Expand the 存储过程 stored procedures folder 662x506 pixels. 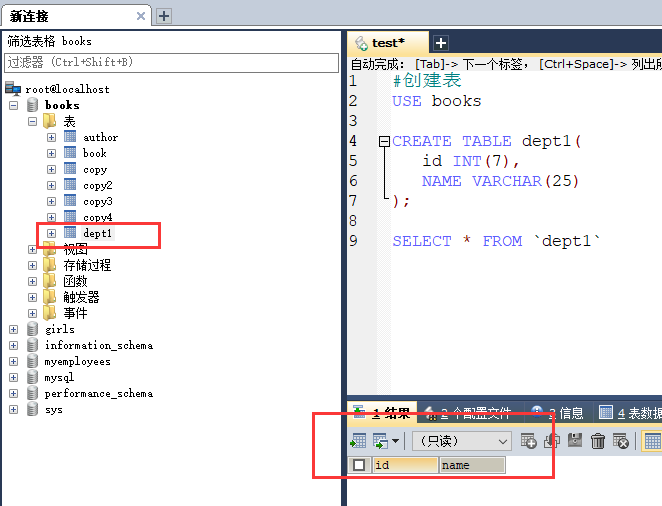pyautogui.click(x=33, y=265)
